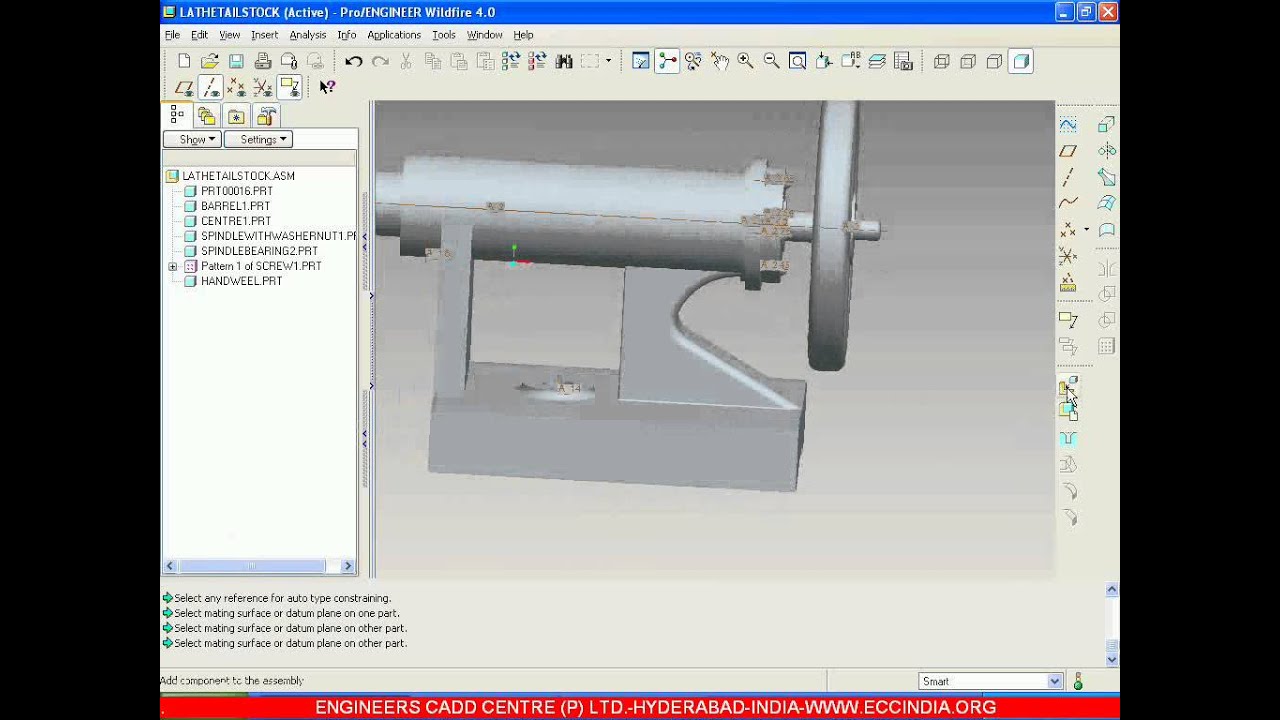Open the Layers icon in toolbar
1280x720 pixels.
(877, 62)
